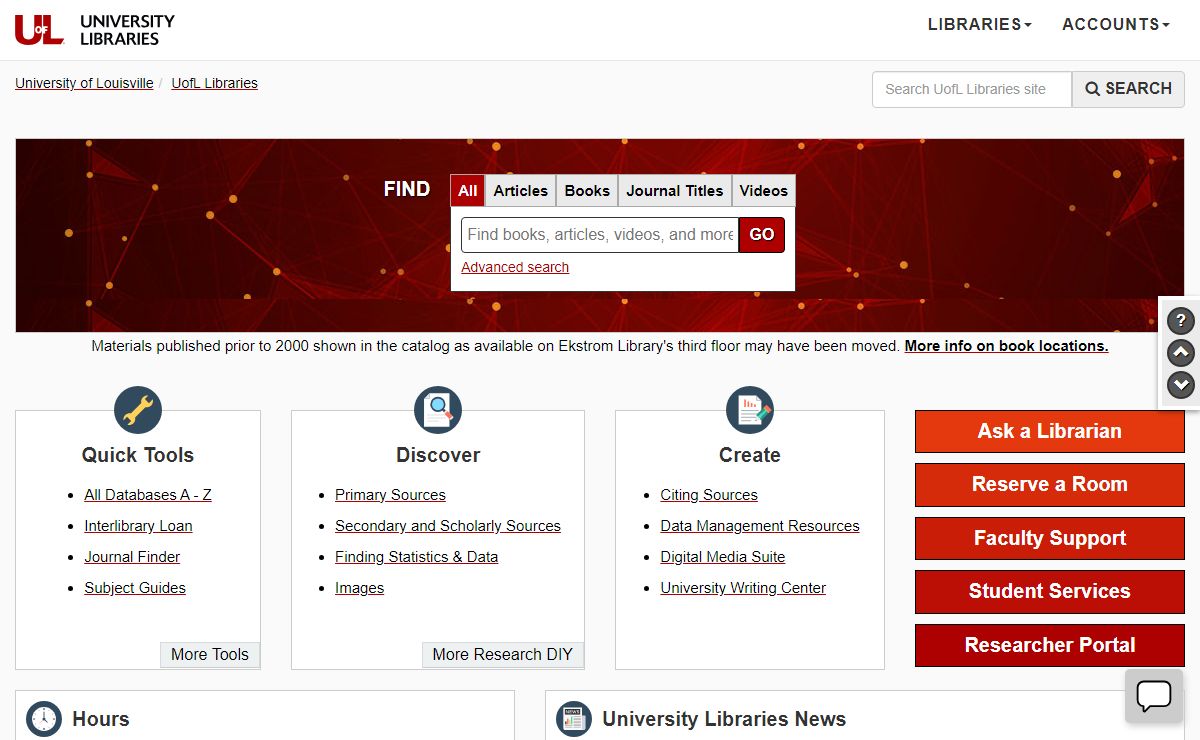Open More info on book locations link

click(x=1006, y=346)
